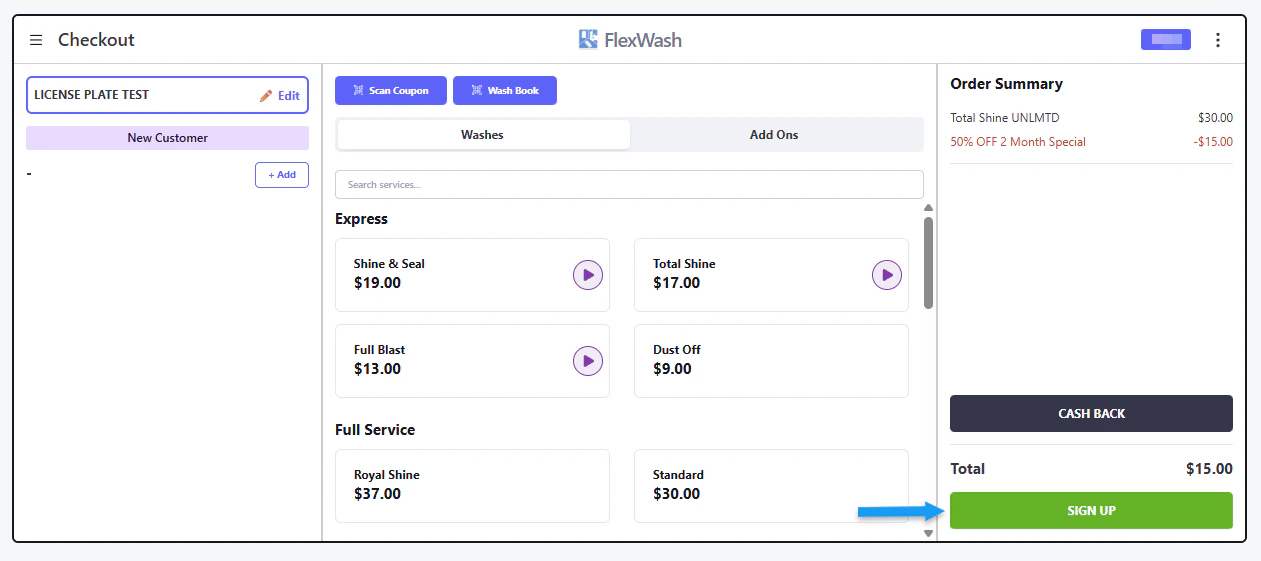The height and width of the screenshot is (561, 1261).
Task: Click the pencil Edit icon for license plate
Action: 266,96
